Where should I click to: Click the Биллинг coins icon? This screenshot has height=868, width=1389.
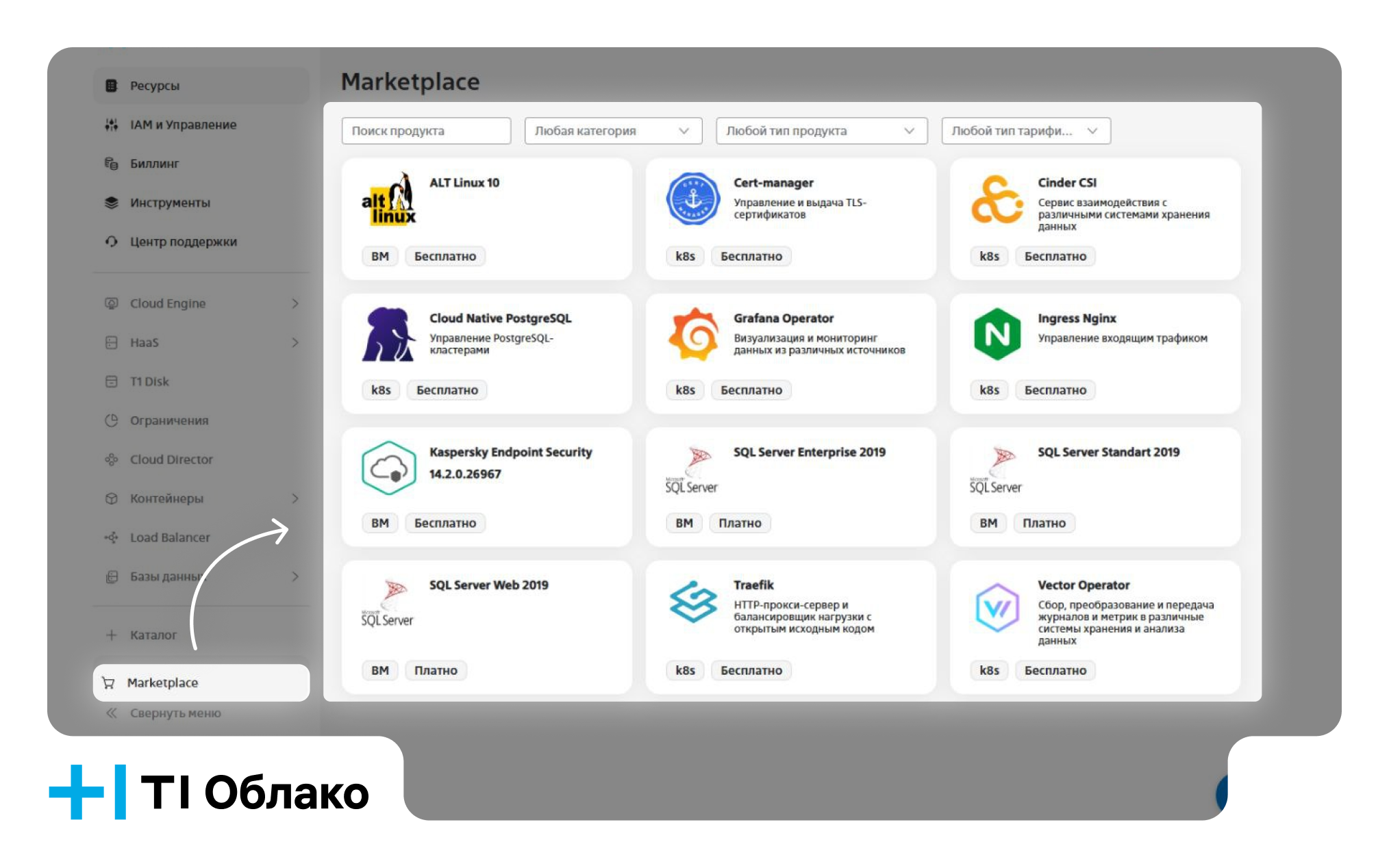pyautogui.click(x=111, y=164)
